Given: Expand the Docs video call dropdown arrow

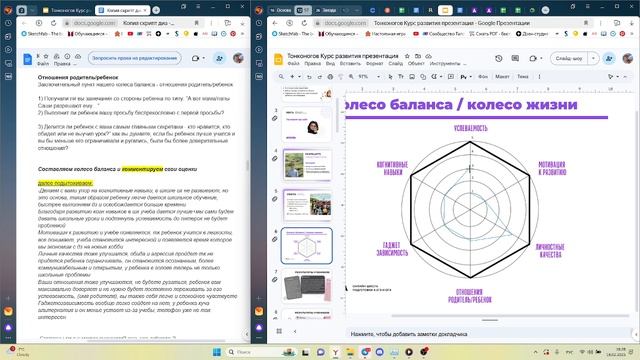Looking at the screenshot, I should tap(203, 58).
